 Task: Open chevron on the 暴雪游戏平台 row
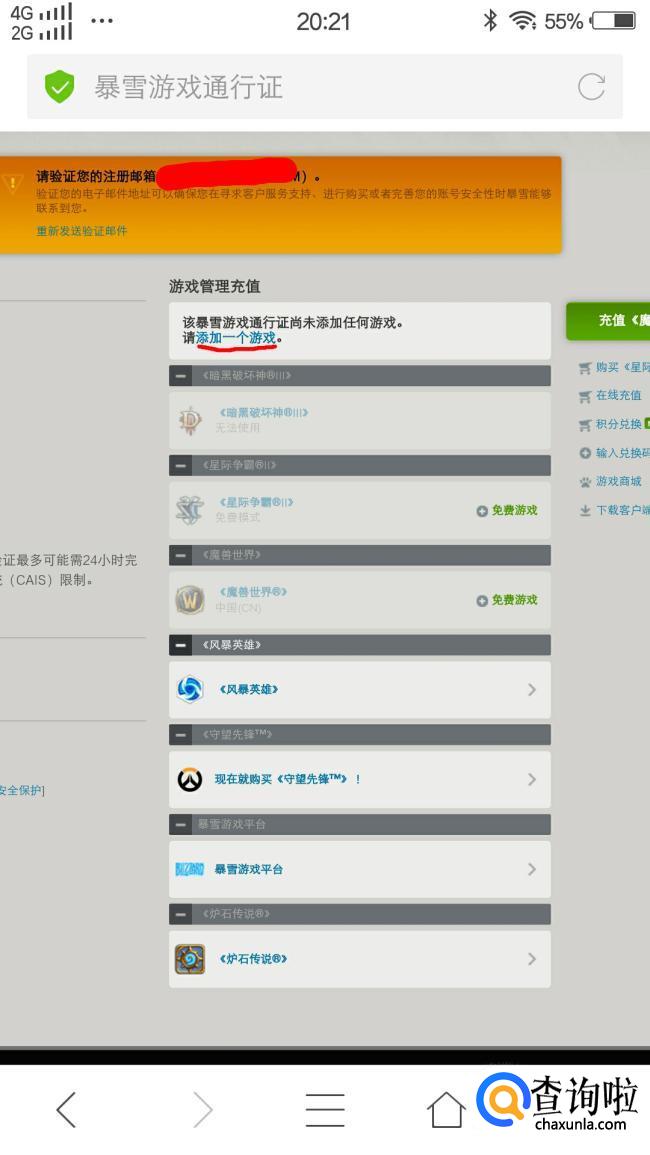pyautogui.click(x=532, y=869)
